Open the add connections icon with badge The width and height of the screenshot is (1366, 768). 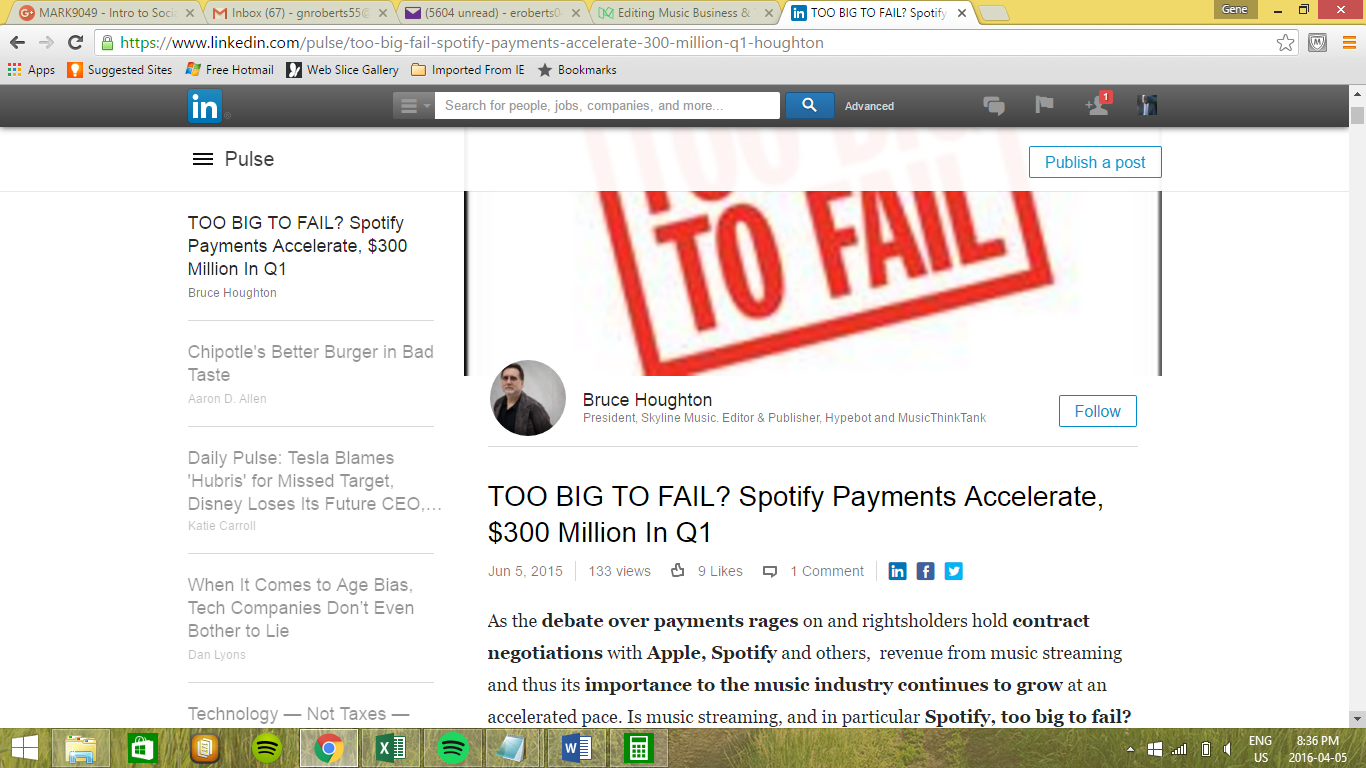[x=1098, y=104]
